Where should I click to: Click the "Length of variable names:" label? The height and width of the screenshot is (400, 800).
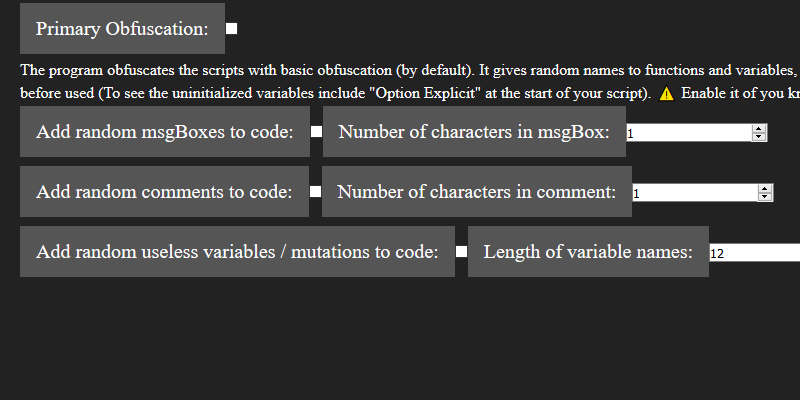tap(588, 252)
